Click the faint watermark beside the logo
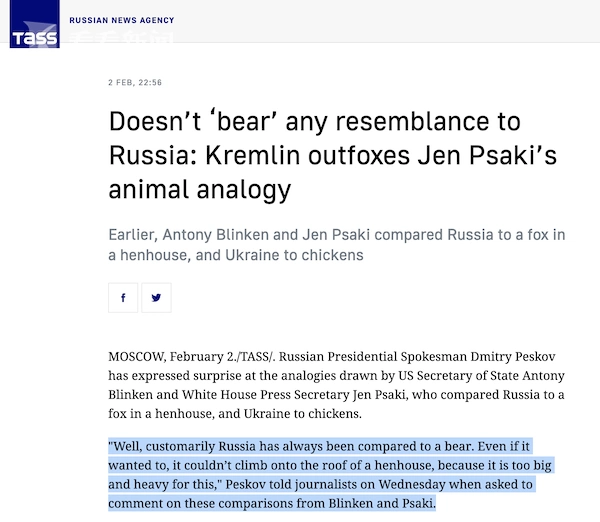The height and width of the screenshot is (522, 600). point(122,38)
